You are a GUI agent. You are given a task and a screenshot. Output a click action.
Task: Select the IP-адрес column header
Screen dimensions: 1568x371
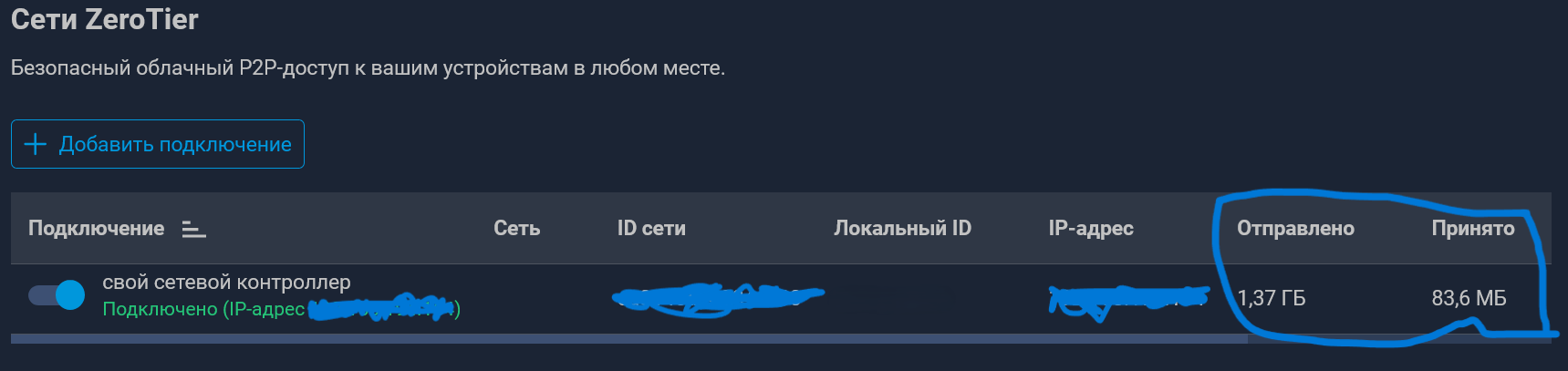click(1091, 228)
